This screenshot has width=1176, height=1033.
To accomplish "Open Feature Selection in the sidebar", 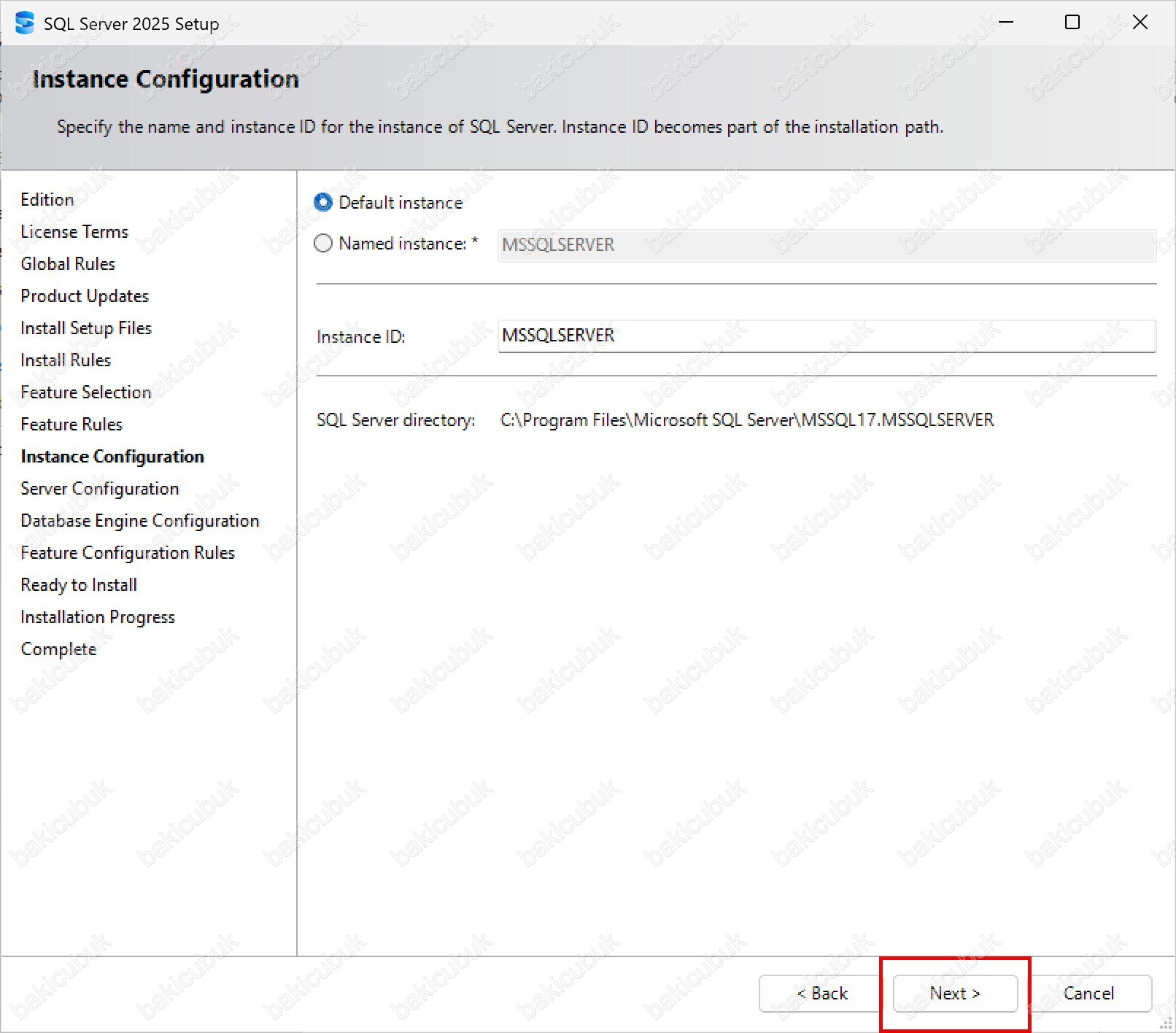I will 86,392.
